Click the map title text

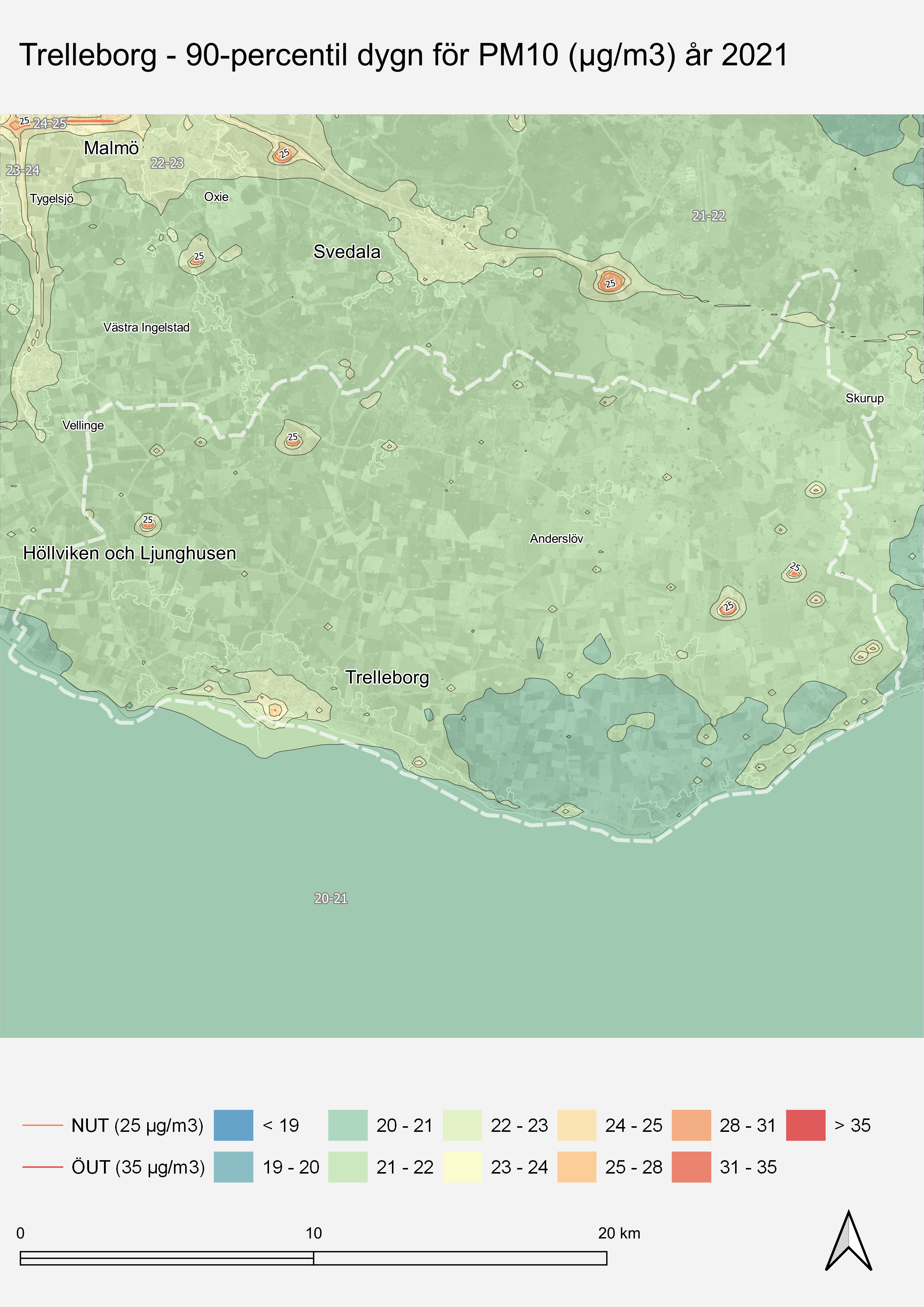(x=404, y=55)
